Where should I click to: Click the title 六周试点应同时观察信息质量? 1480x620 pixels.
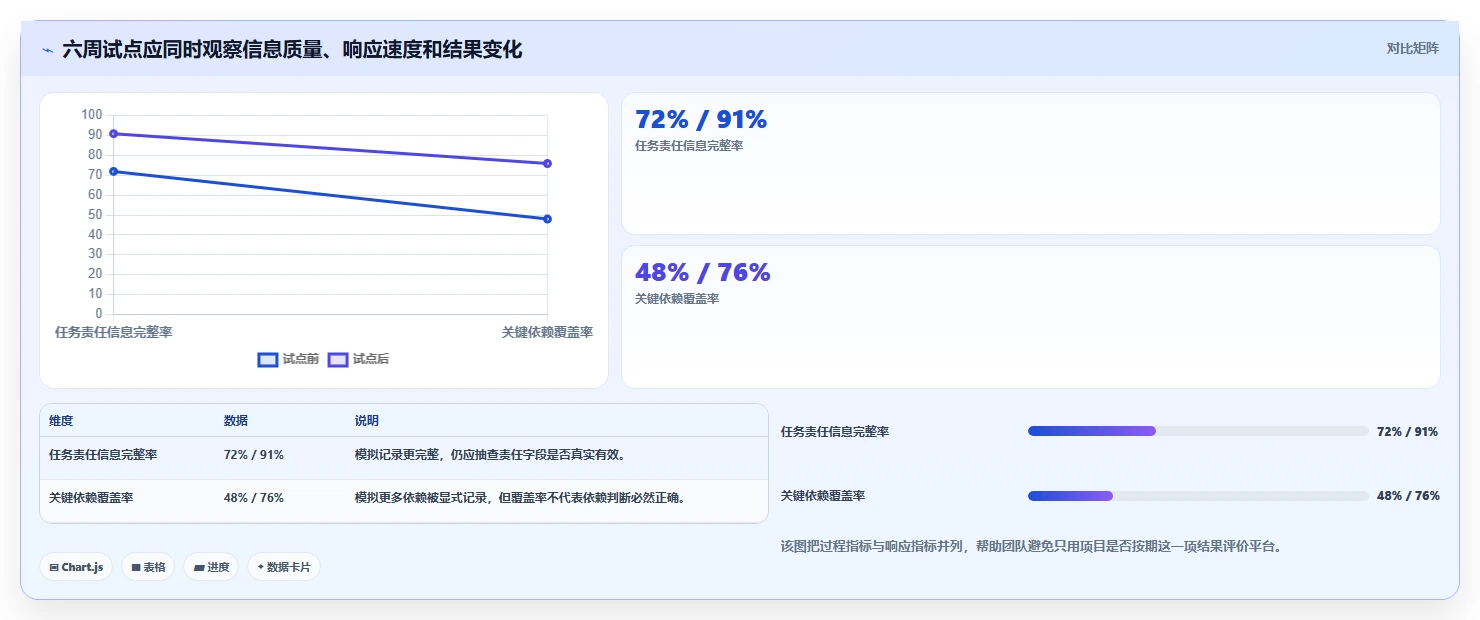(292, 50)
